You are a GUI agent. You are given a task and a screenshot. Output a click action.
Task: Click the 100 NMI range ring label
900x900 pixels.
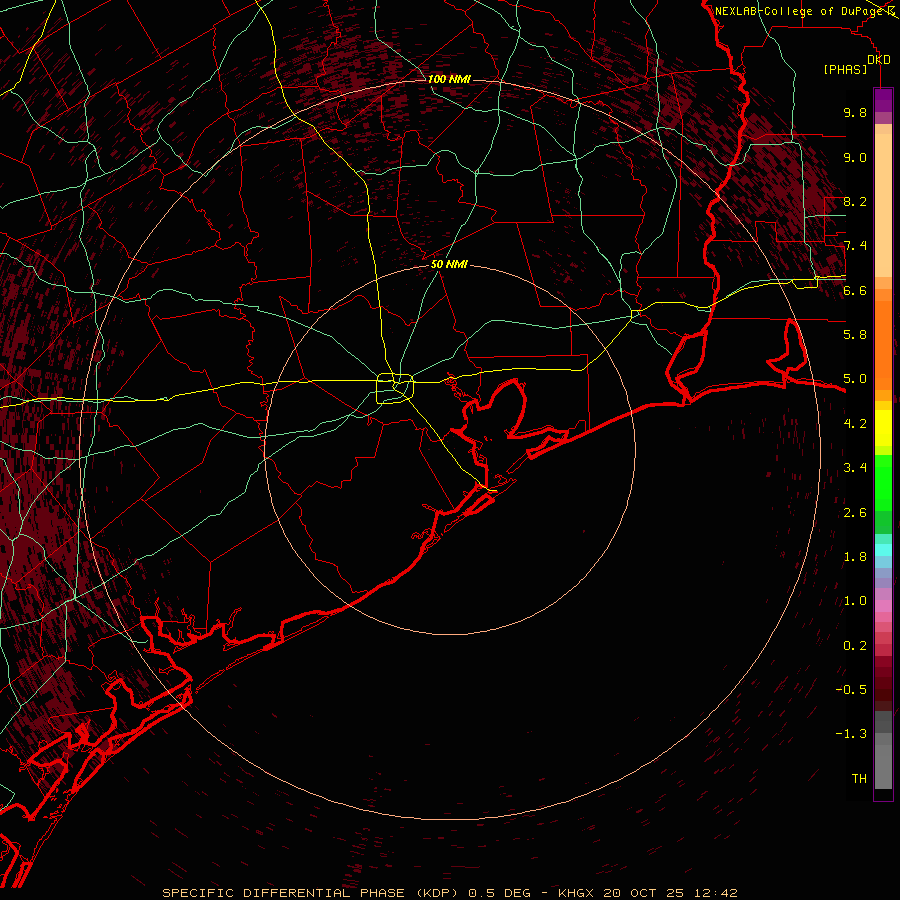(449, 79)
